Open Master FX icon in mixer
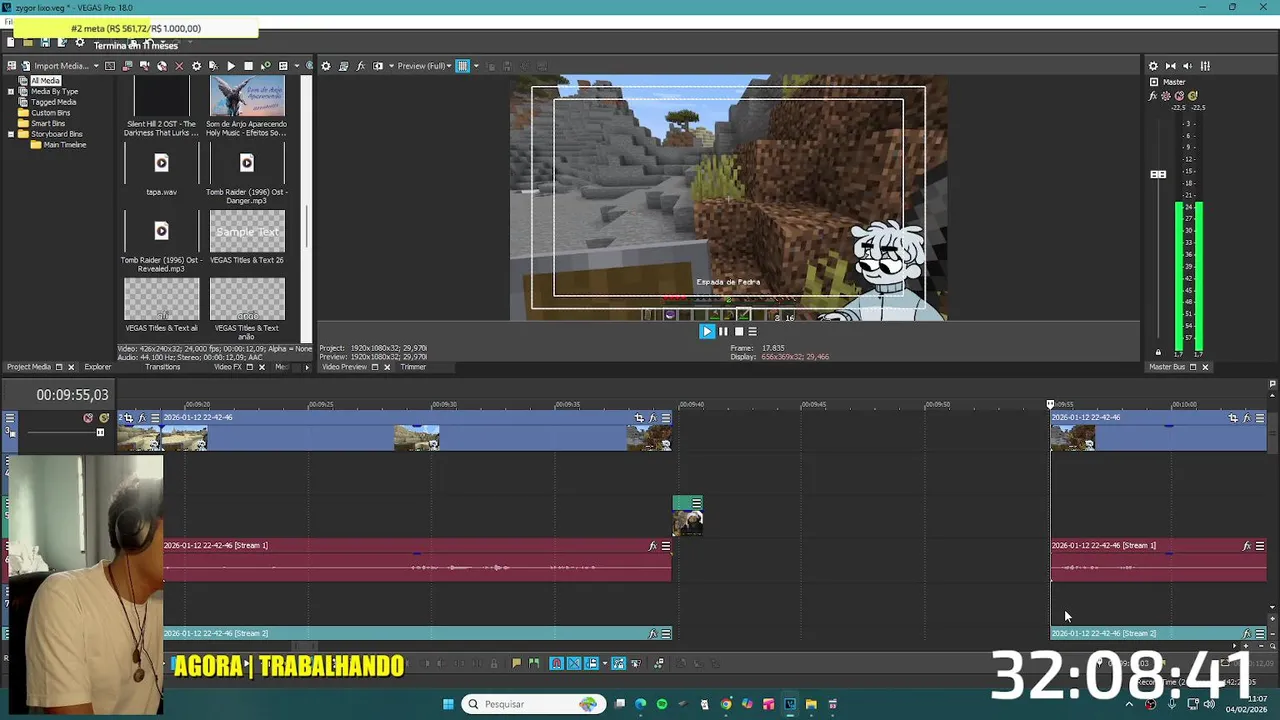The width and height of the screenshot is (1280, 720). point(1154,96)
